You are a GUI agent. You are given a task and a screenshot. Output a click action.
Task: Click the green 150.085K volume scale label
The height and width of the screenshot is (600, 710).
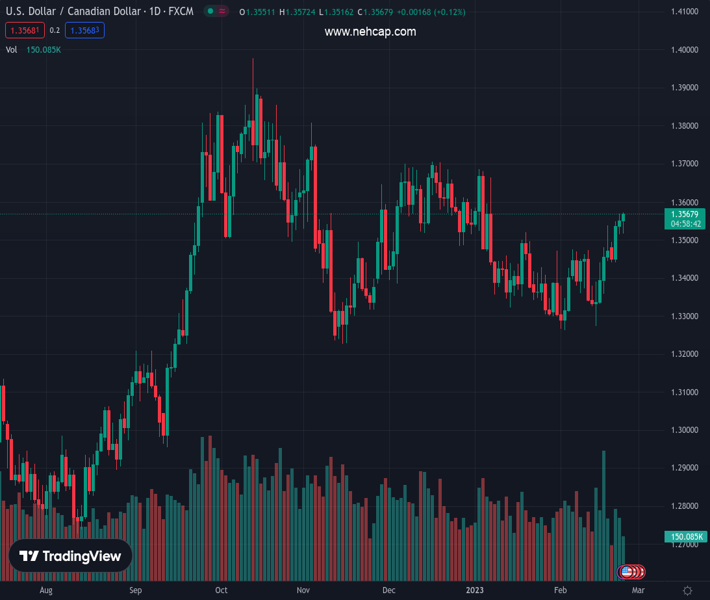coord(685,538)
